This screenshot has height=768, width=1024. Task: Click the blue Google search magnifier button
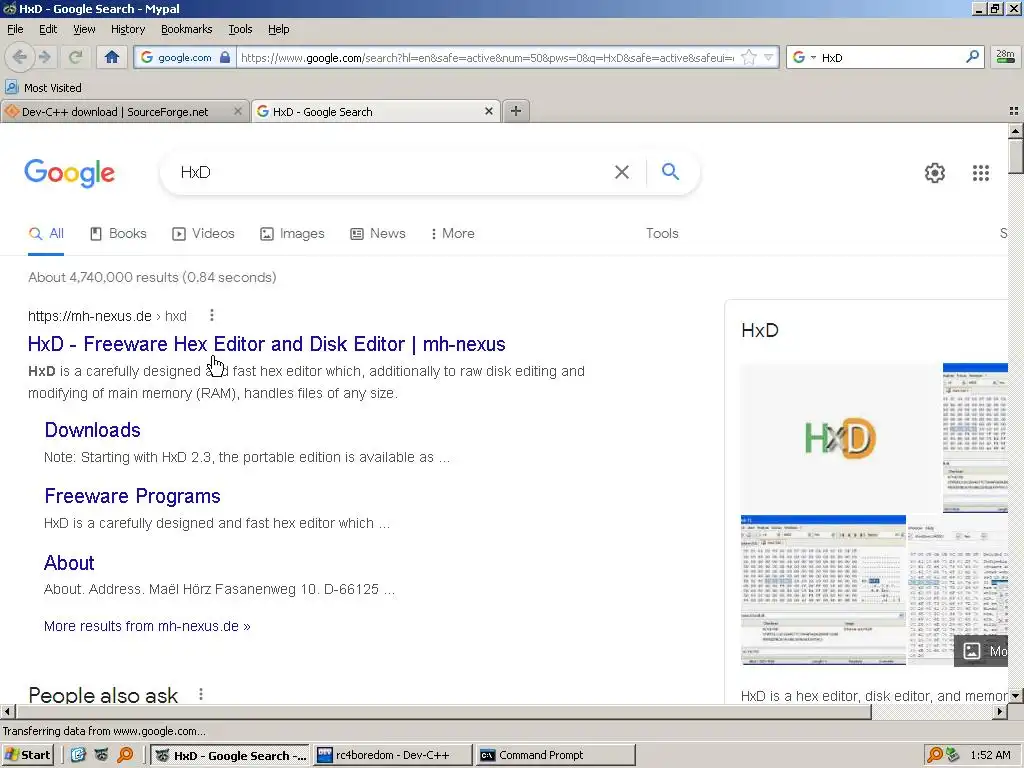click(x=670, y=172)
